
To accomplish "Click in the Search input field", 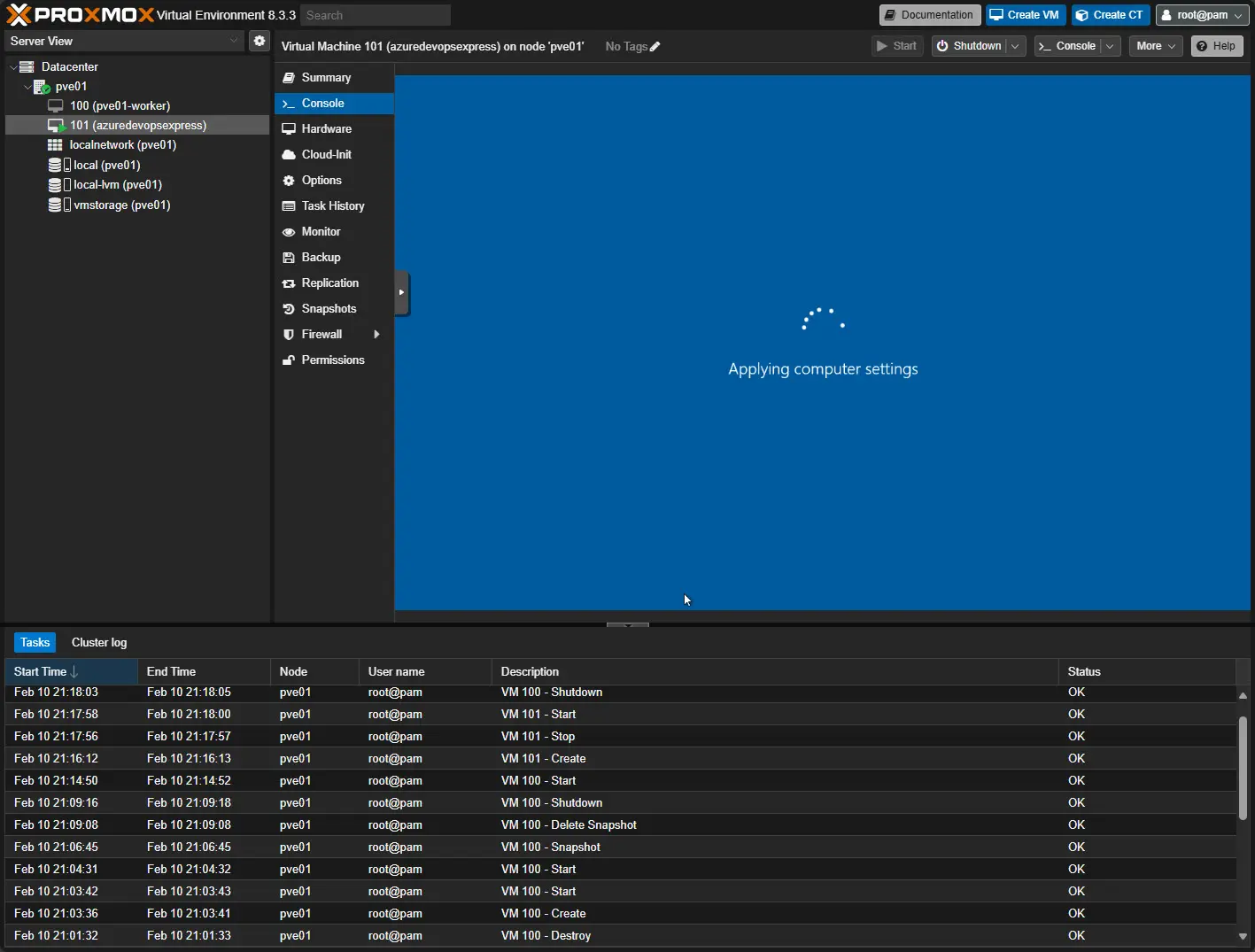I will click(x=376, y=15).
